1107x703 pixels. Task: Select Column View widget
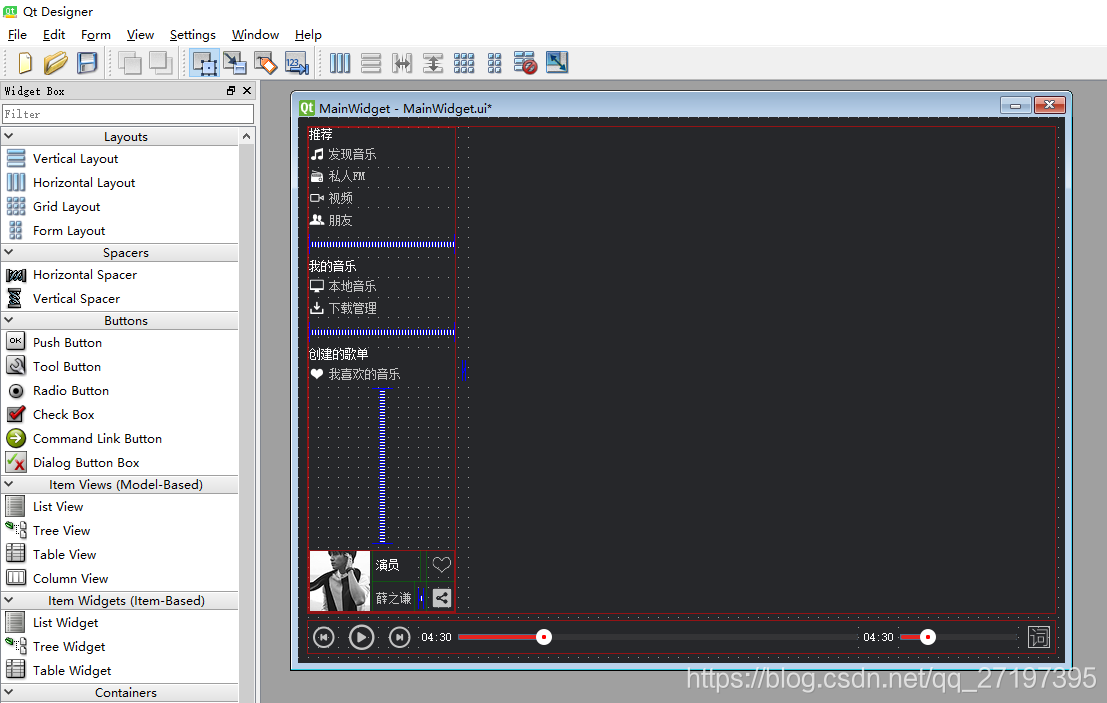71,578
